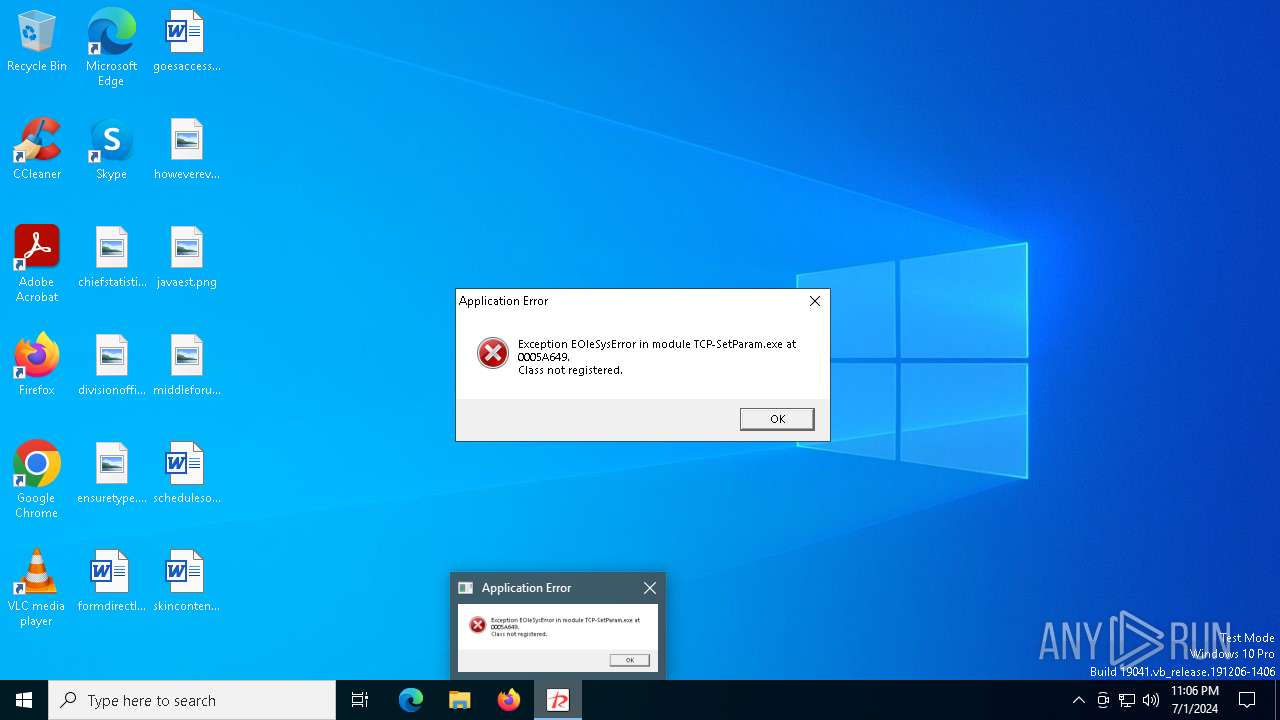Show hidden system tray icons
This screenshot has height=720, width=1280.
click(x=1078, y=700)
